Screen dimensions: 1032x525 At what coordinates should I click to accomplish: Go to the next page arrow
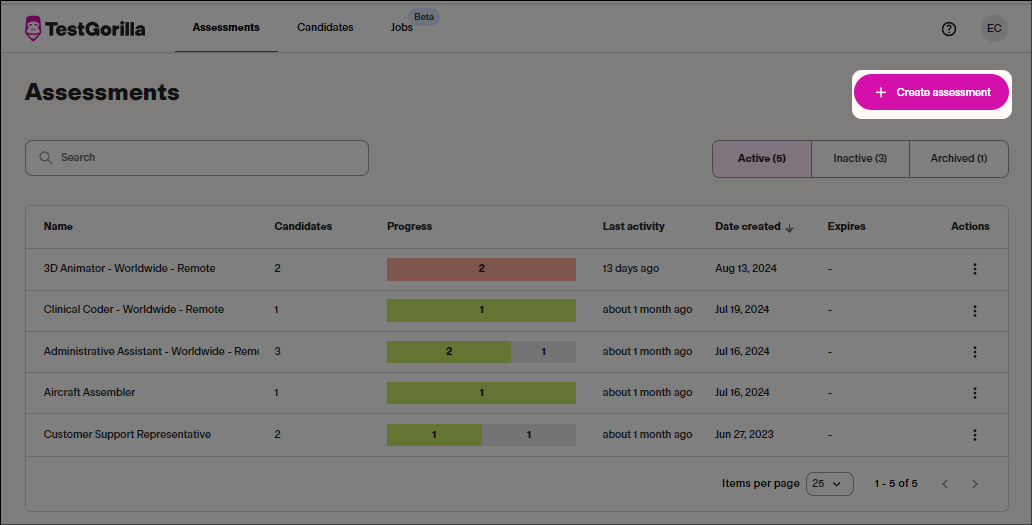(975, 484)
